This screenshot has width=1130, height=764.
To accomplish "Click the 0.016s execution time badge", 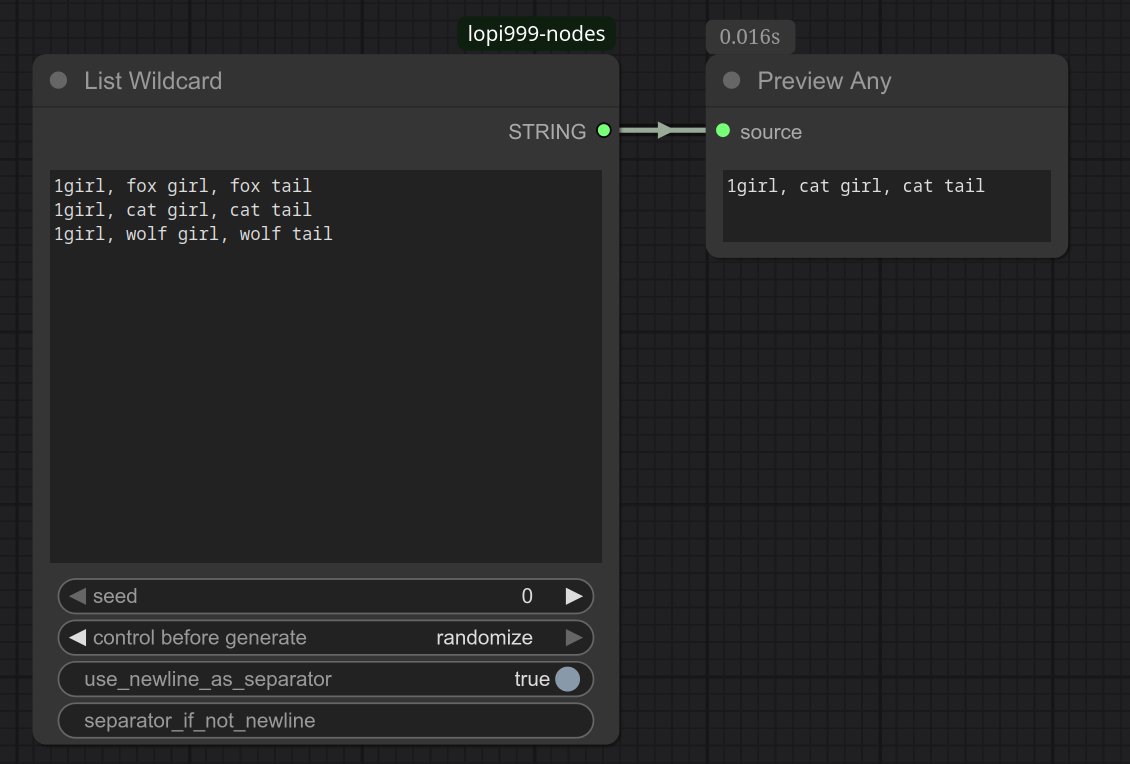I will pyautogui.click(x=749, y=37).
